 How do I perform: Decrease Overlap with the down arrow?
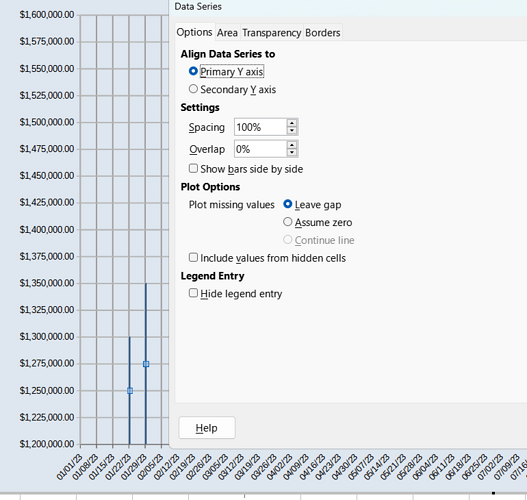[292, 153]
